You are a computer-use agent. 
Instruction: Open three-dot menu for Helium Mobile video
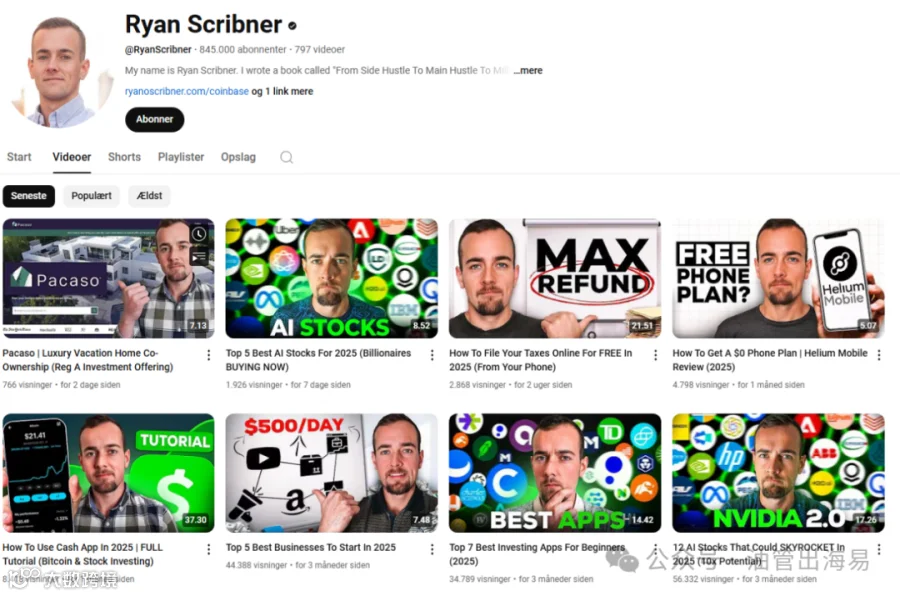[x=879, y=355]
